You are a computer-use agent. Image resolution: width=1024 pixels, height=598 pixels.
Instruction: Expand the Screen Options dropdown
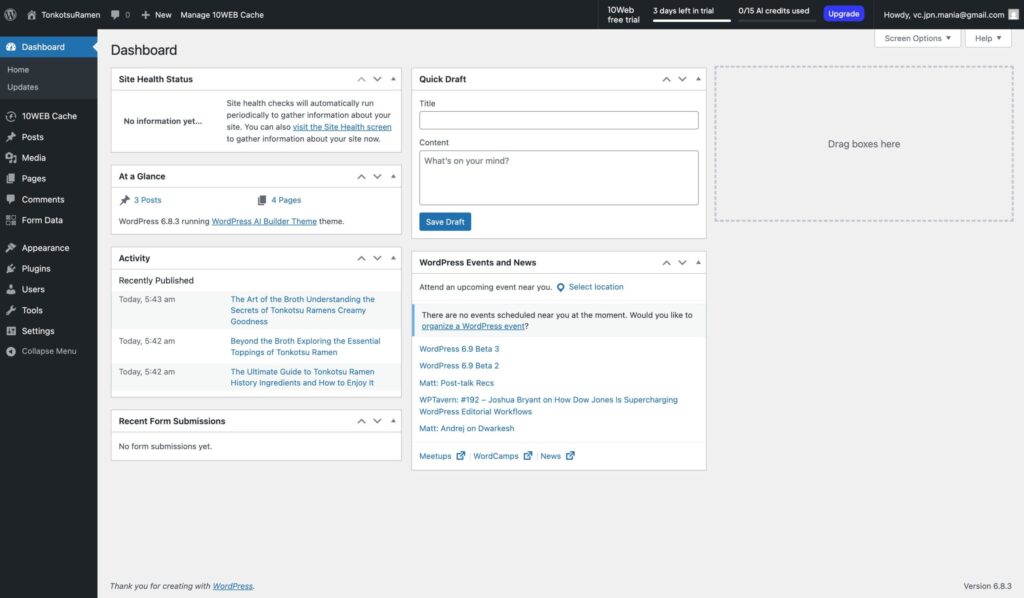pos(917,38)
